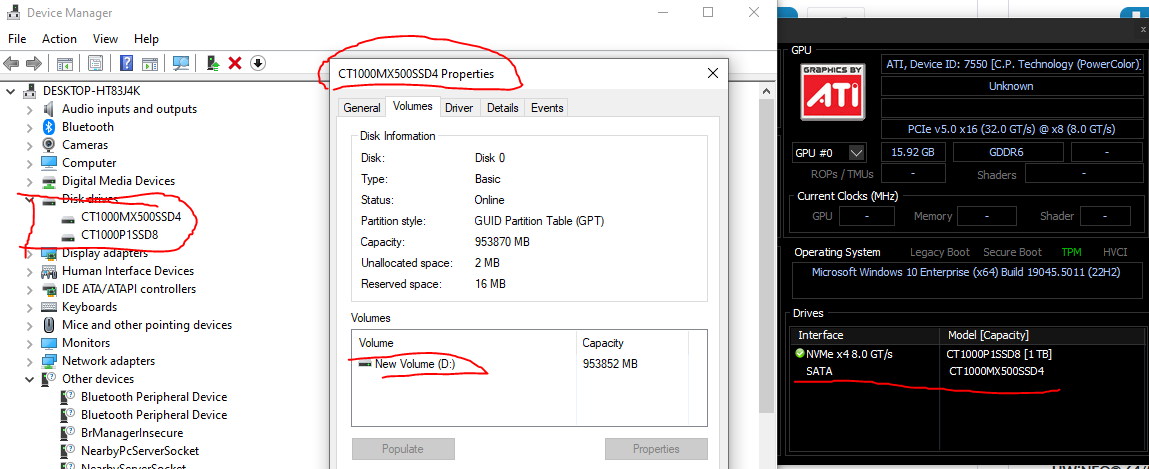Image resolution: width=1149 pixels, height=469 pixels.
Task: Click the Digital Media Devices icon
Action: [48, 180]
